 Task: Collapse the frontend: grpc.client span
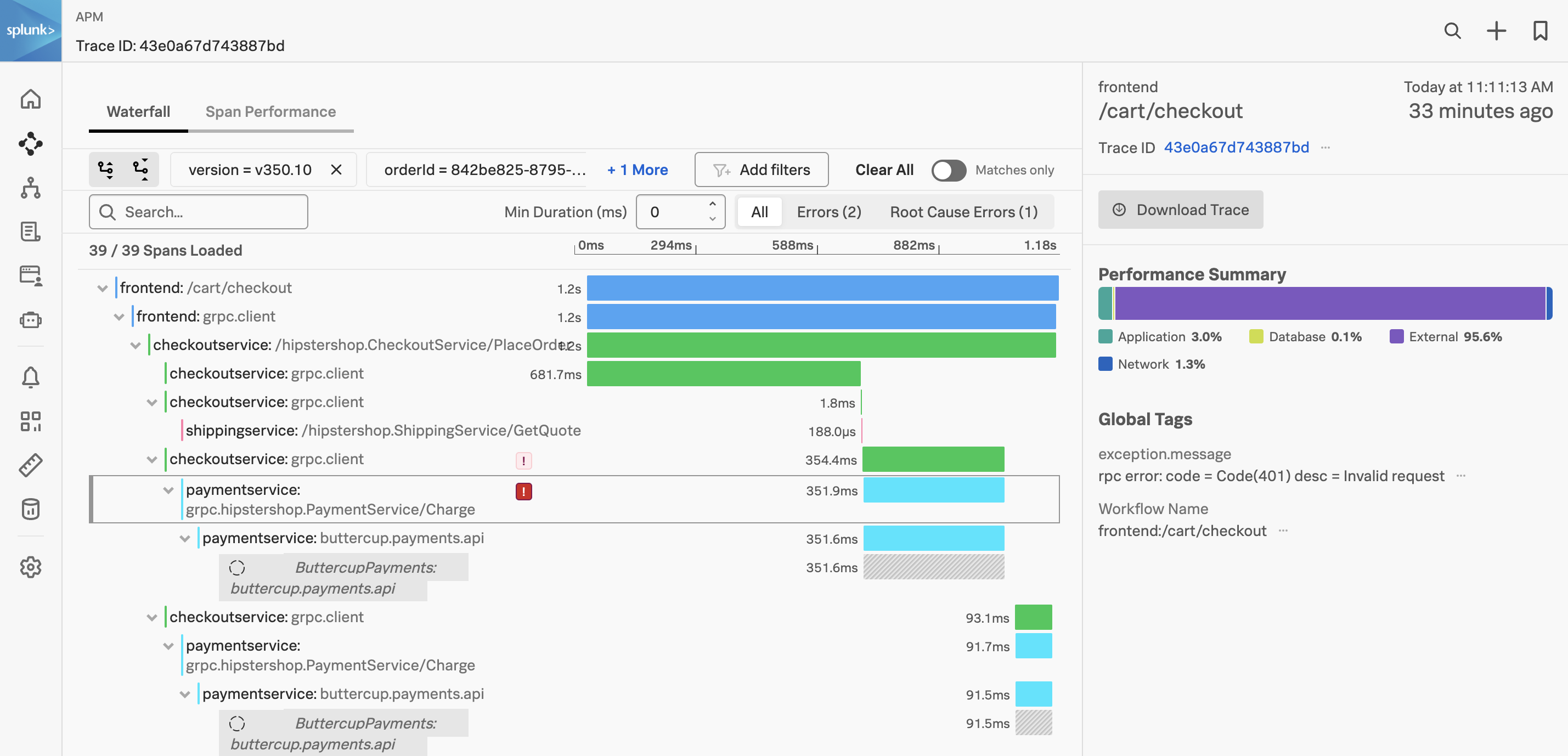119,317
